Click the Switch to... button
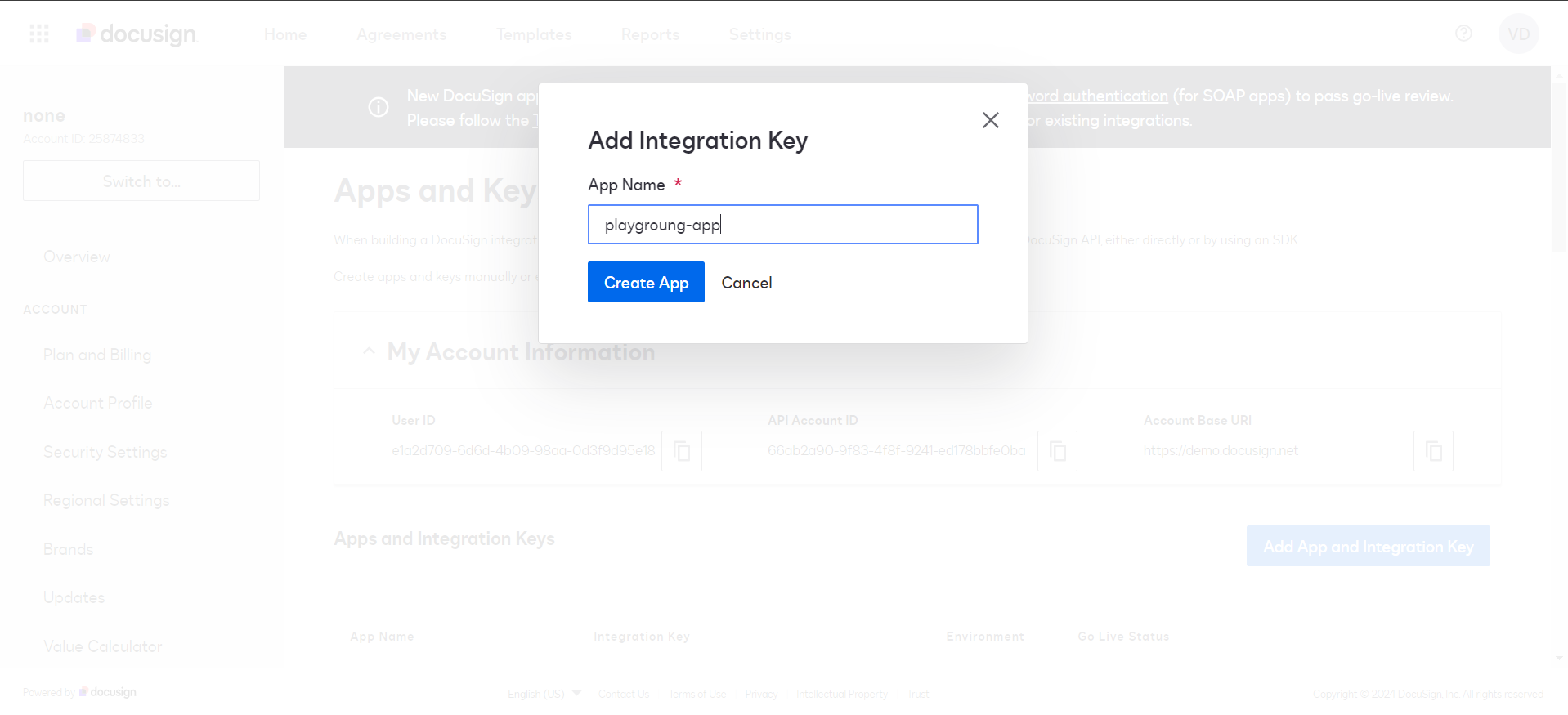This screenshot has width=1568, height=715. pos(141,181)
